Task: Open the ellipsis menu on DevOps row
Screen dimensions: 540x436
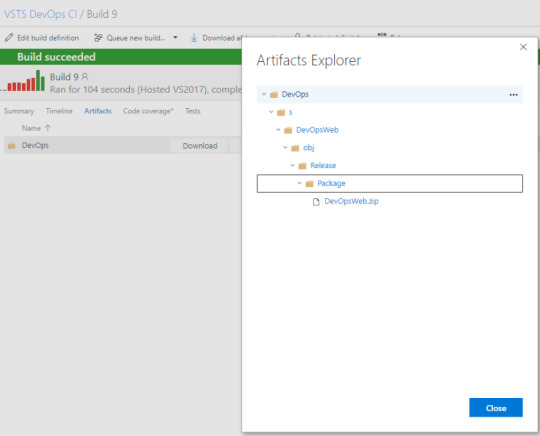Action: tap(513, 95)
